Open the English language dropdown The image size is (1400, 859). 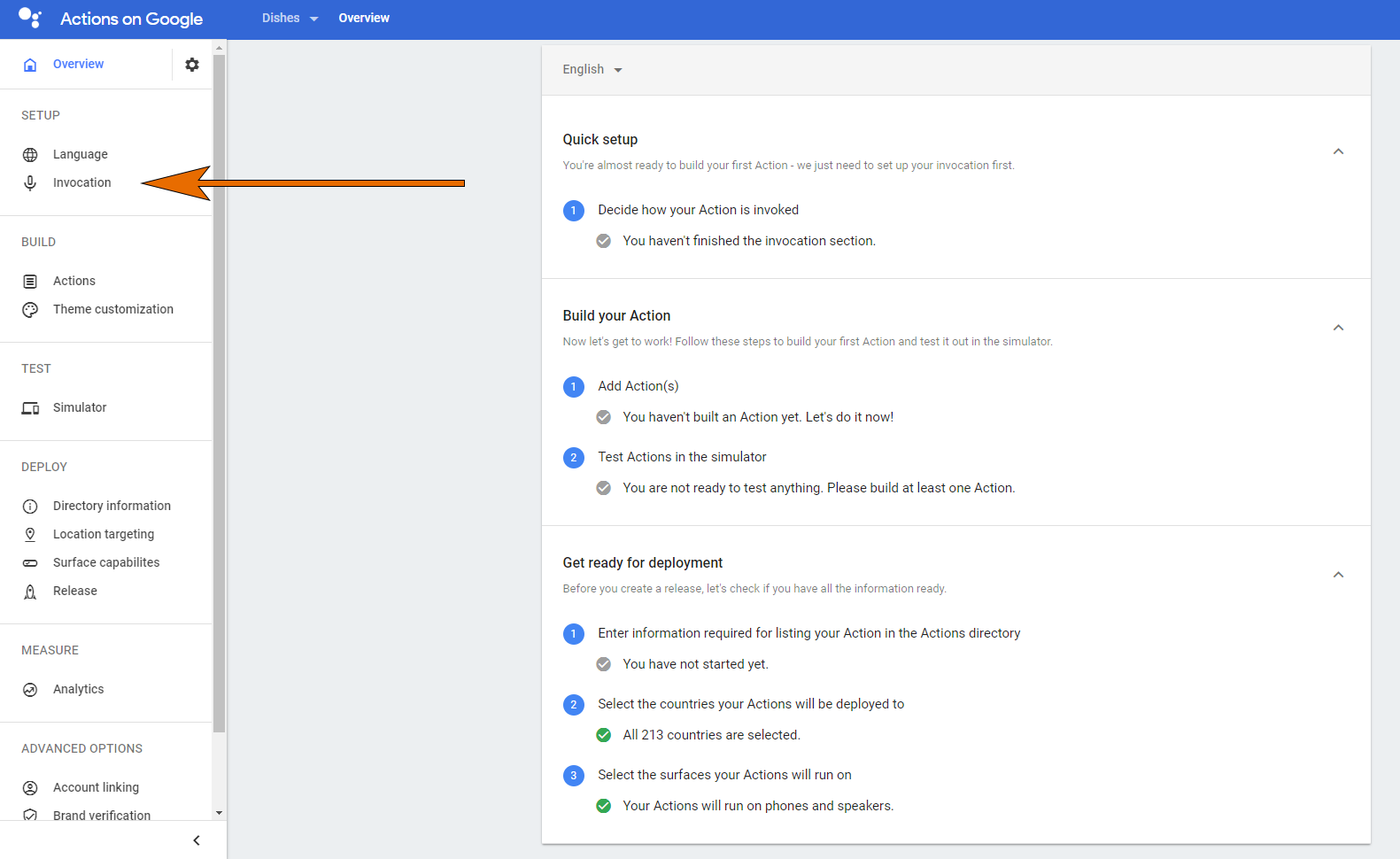coord(592,70)
